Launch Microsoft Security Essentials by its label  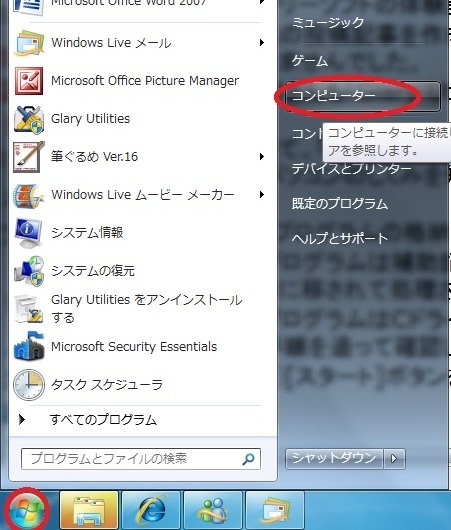[134, 346]
